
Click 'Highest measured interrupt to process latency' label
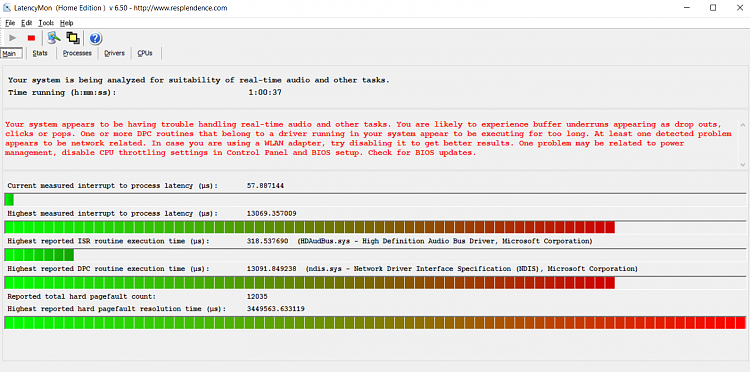(112, 213)
